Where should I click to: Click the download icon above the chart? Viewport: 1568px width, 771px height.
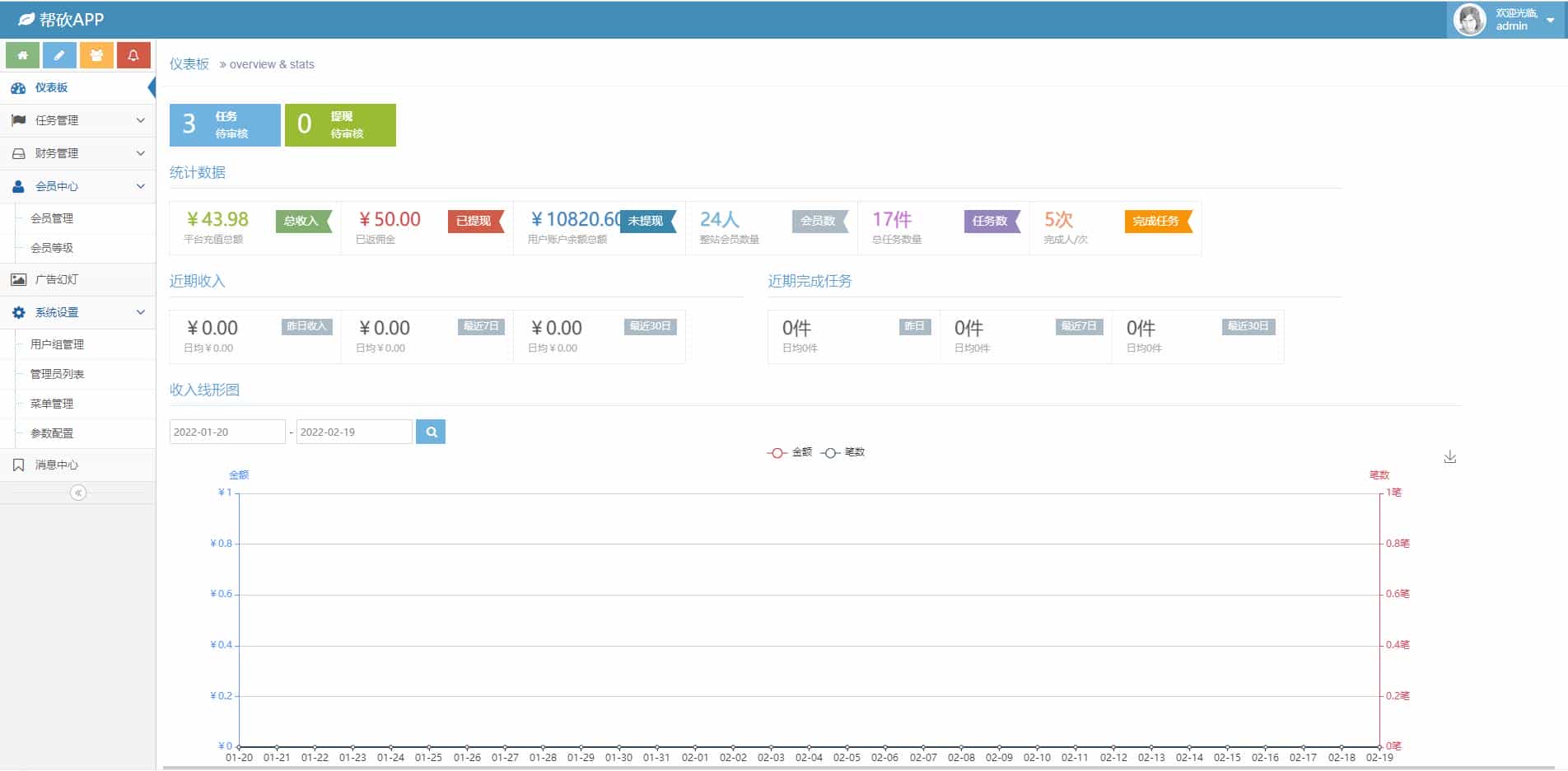(x=1449, y=456)
